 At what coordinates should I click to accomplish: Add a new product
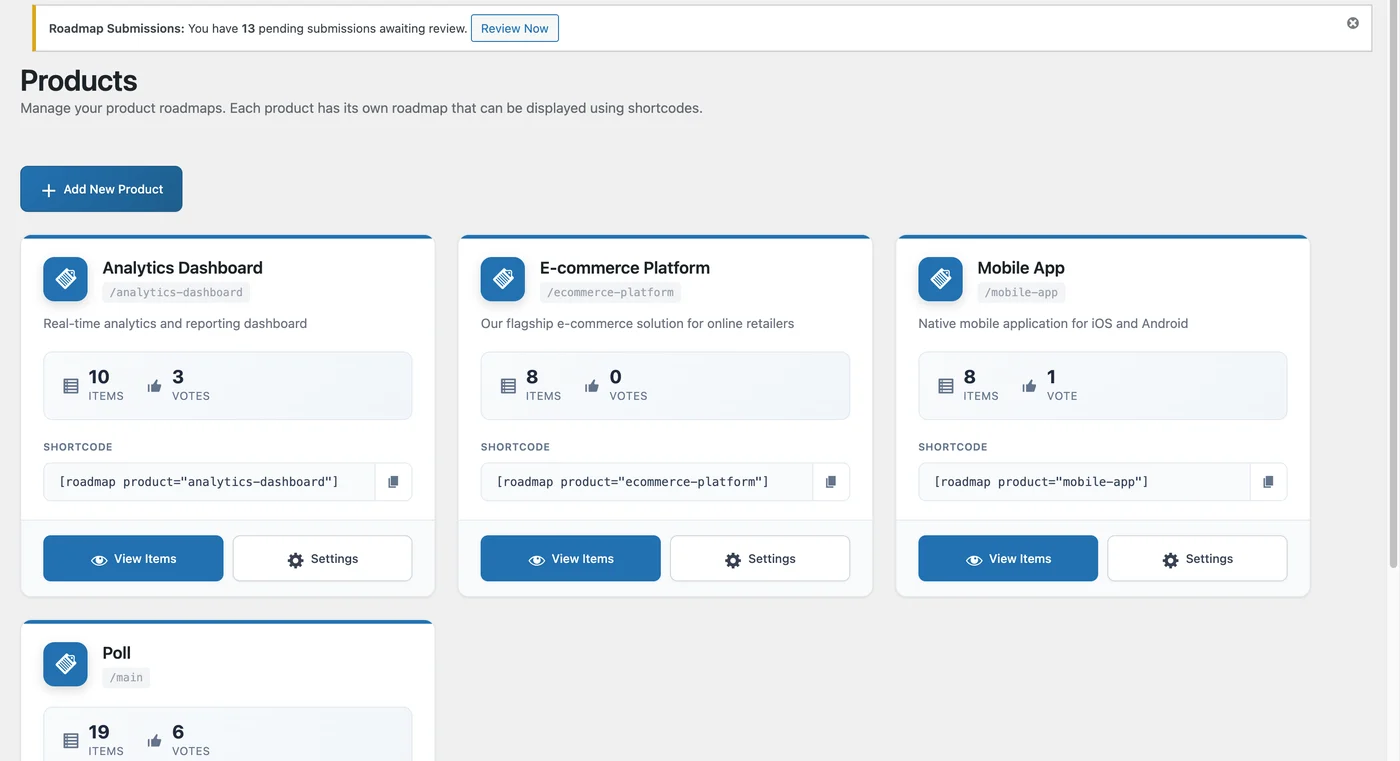click(101, 189)
